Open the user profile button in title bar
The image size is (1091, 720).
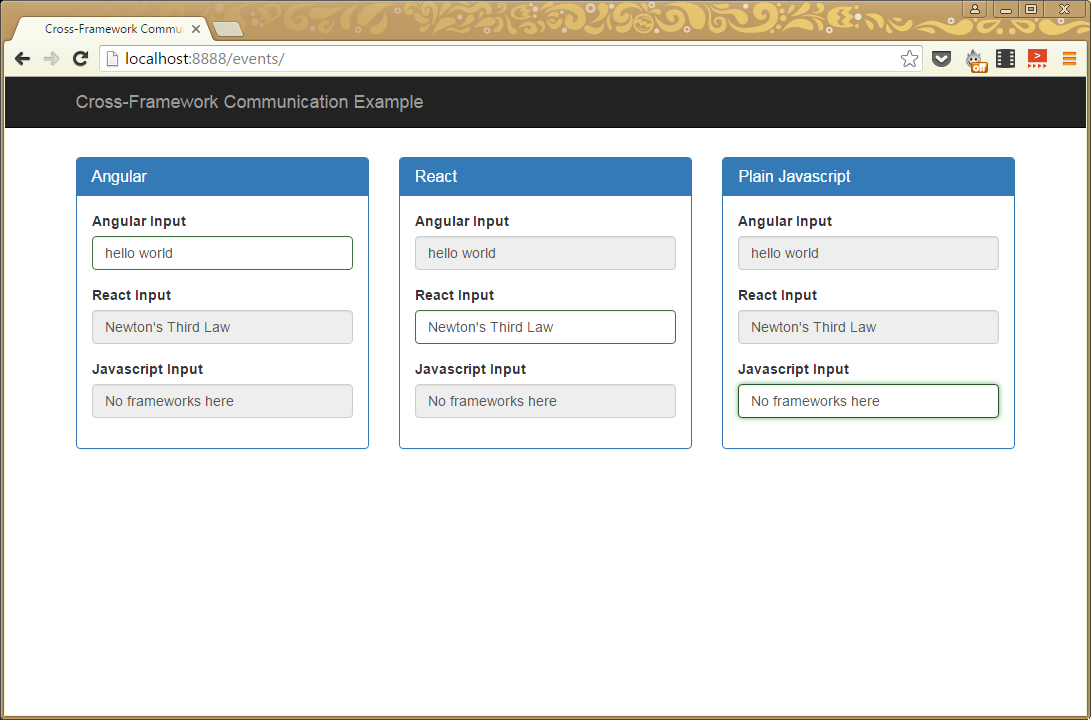coord(974,9)
